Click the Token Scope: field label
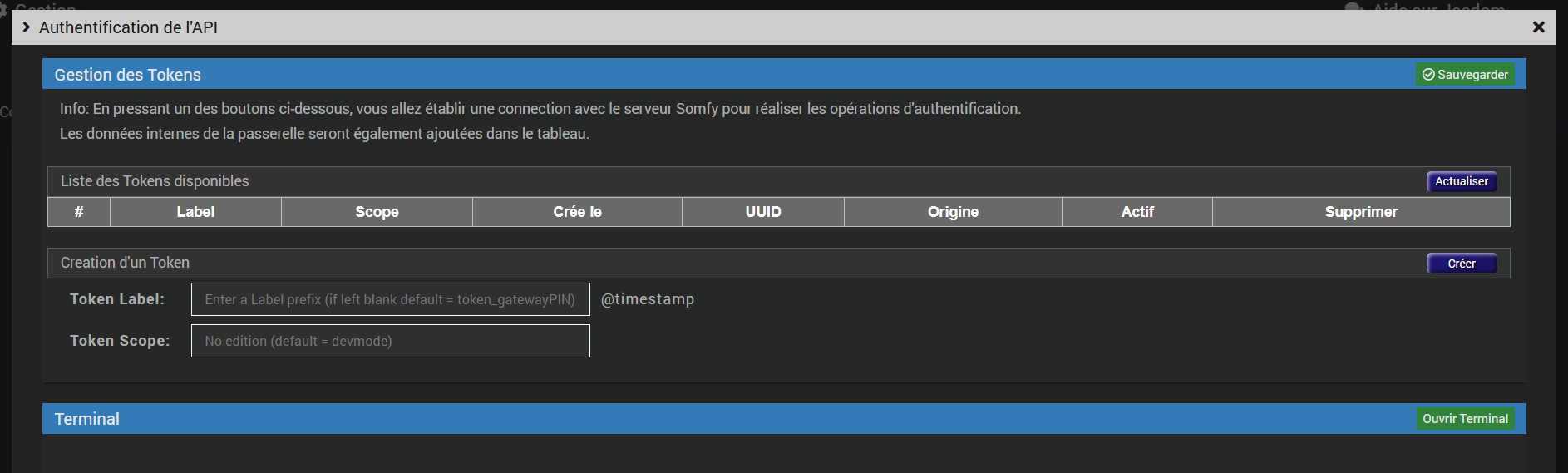Screen dimensions: 1568x473 pos(120,341)
